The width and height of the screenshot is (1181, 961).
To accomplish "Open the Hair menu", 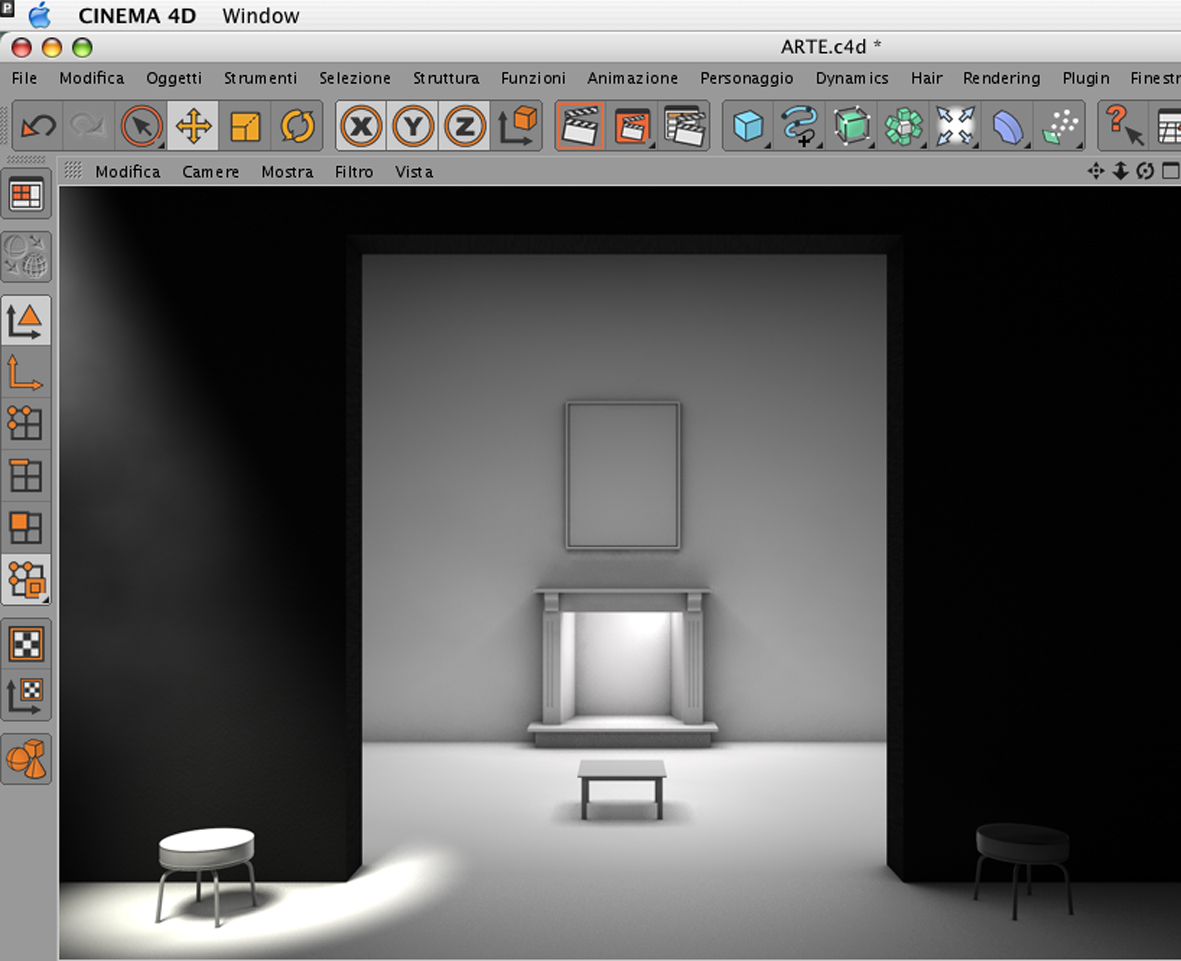I will [926, 78].
